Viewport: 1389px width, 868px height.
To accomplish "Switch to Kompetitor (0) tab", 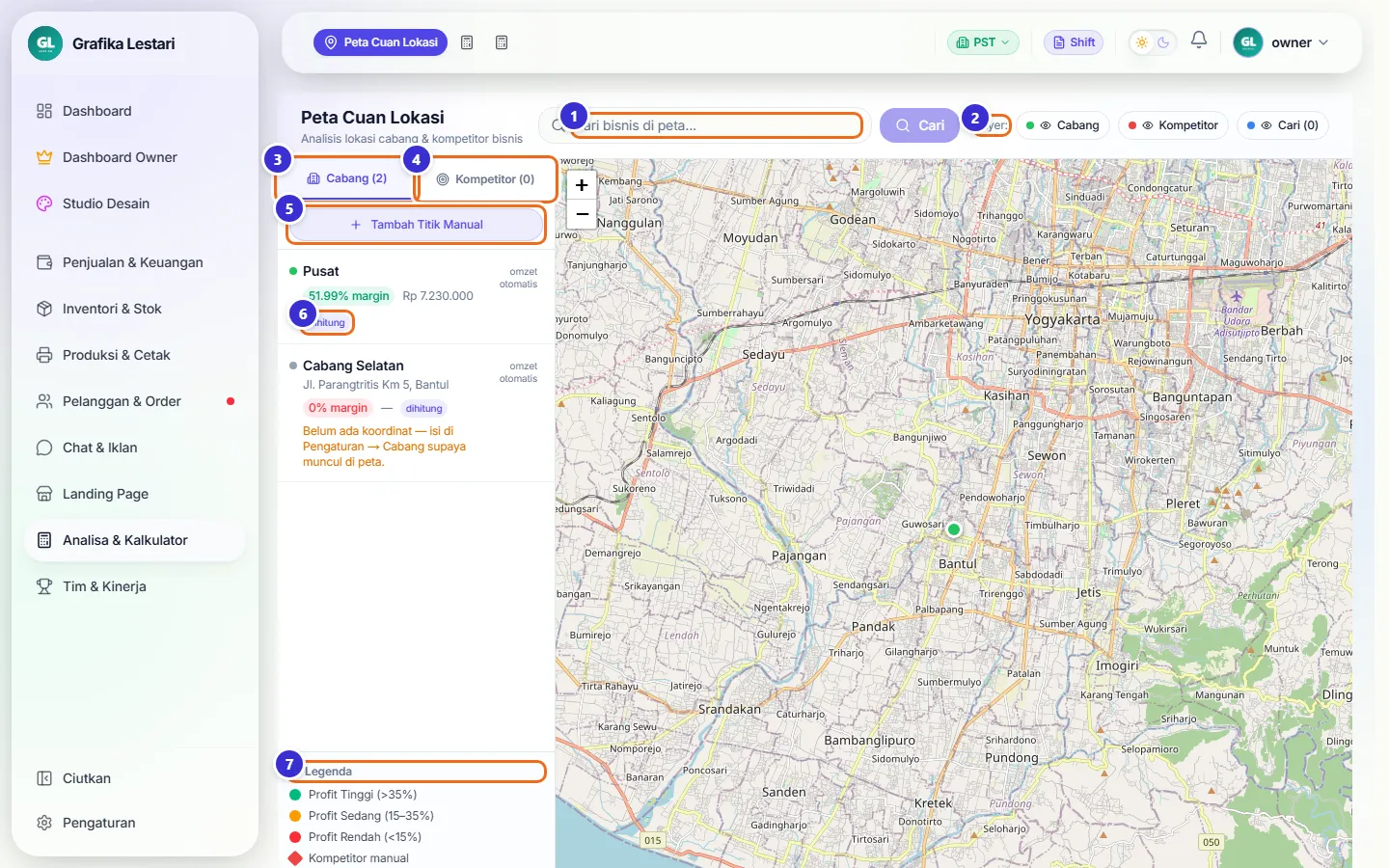I will [x=485, y=179].
